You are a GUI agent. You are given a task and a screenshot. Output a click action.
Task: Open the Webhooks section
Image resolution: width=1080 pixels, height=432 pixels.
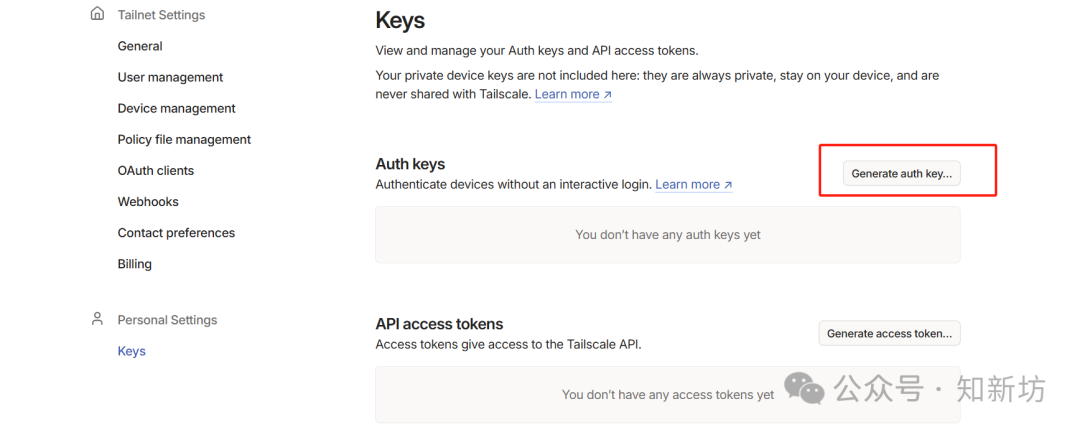[148, 201]
